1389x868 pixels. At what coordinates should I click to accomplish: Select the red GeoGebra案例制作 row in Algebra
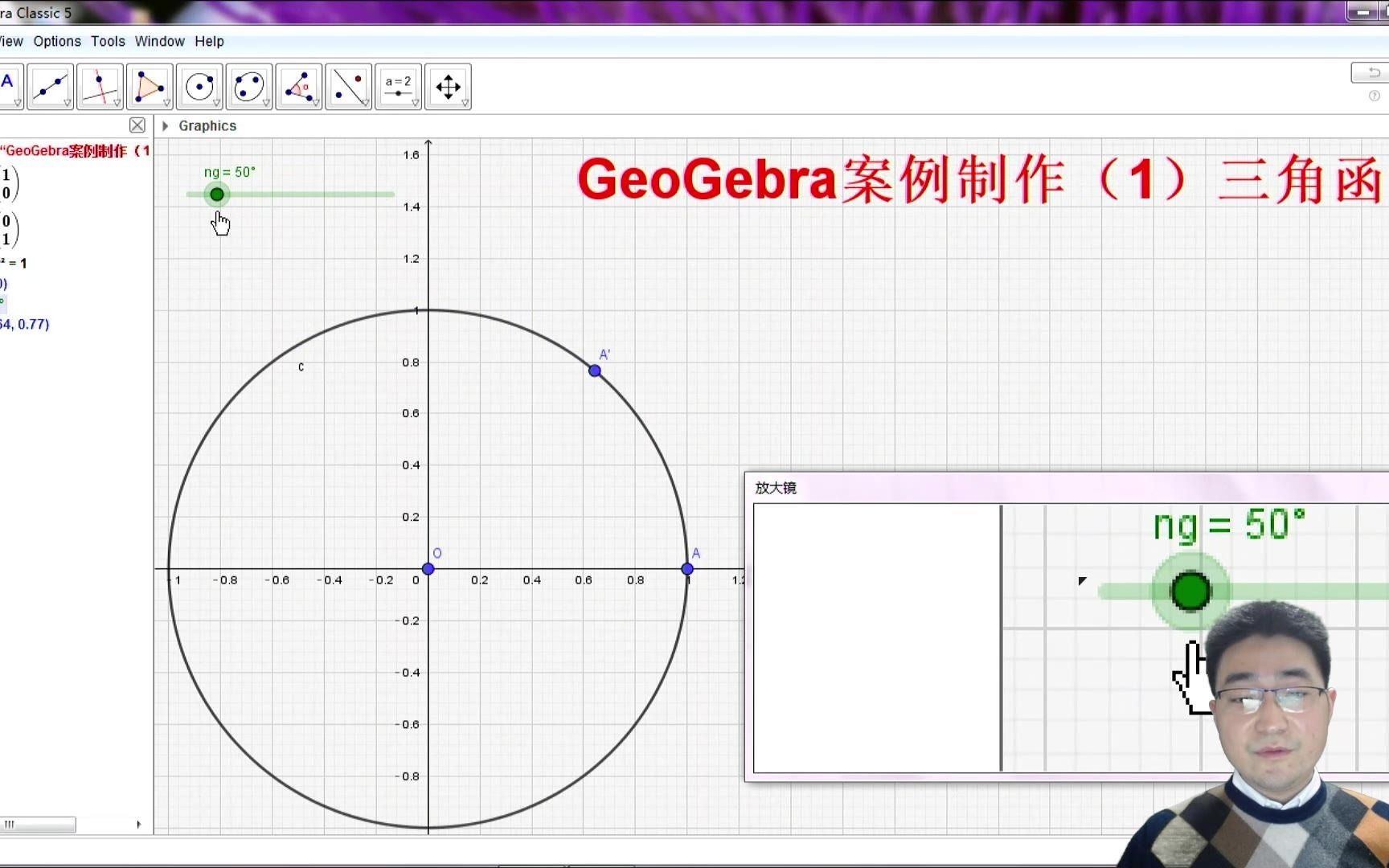click(76, 150)
